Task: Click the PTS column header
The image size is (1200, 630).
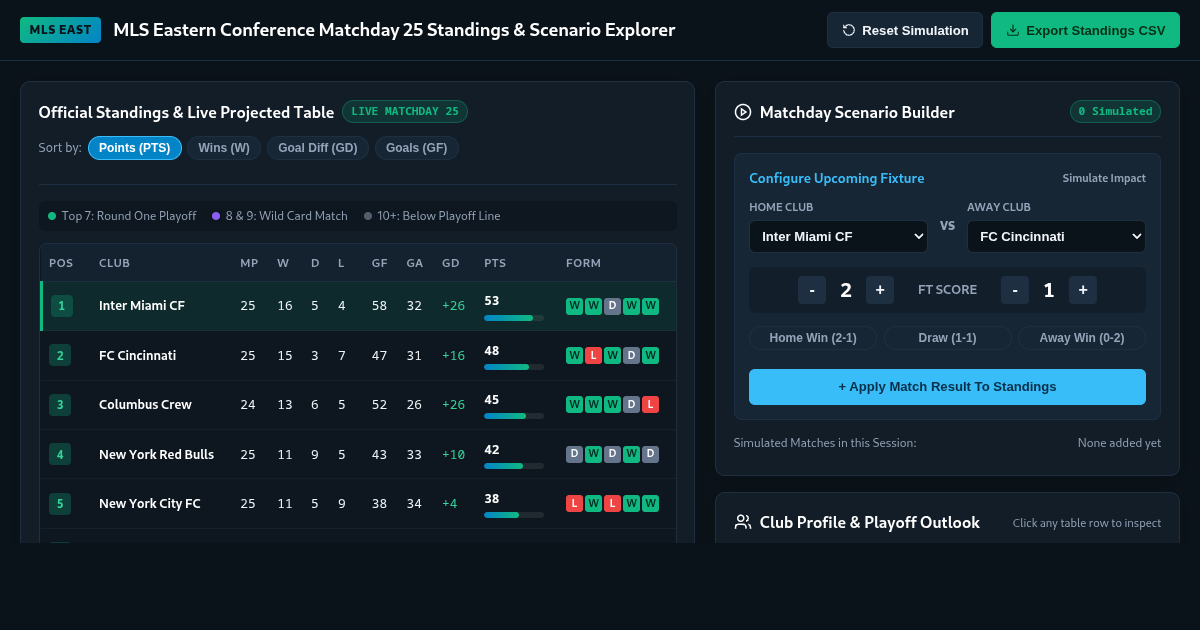Action: (495, 263)
